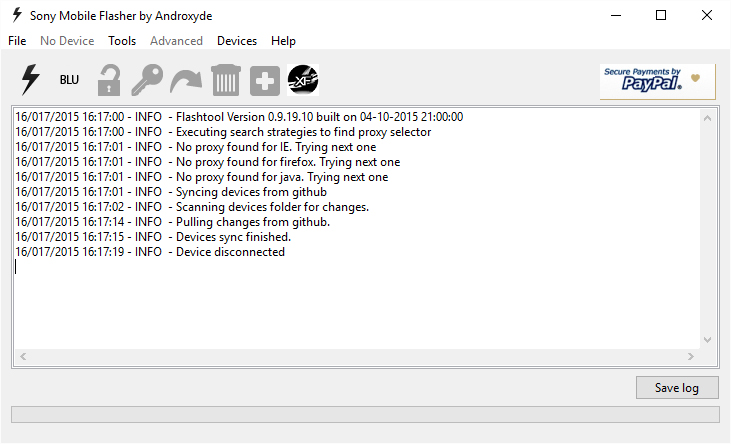This screenshot has height=444, width=731.
Task: Click the 'Devices sync finished' log line
Action: [x=153, y=237]
